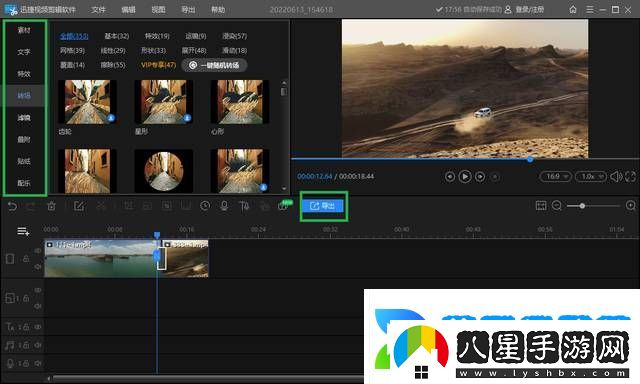Open the 1.0x playback speed dropdown
Viewport: 640px width, 384px height.
591,176
